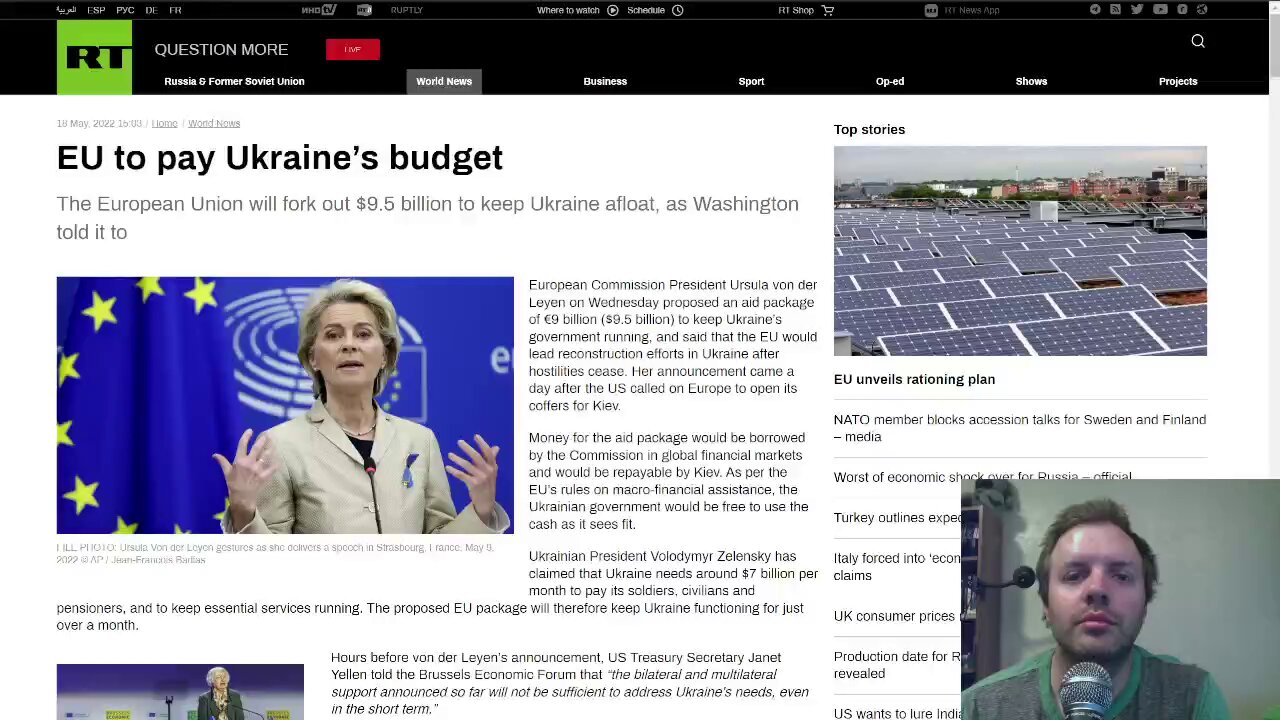1280x720 pixels.
Task: Open 'UK consumer prices' story link
Action: click(896, 616)
